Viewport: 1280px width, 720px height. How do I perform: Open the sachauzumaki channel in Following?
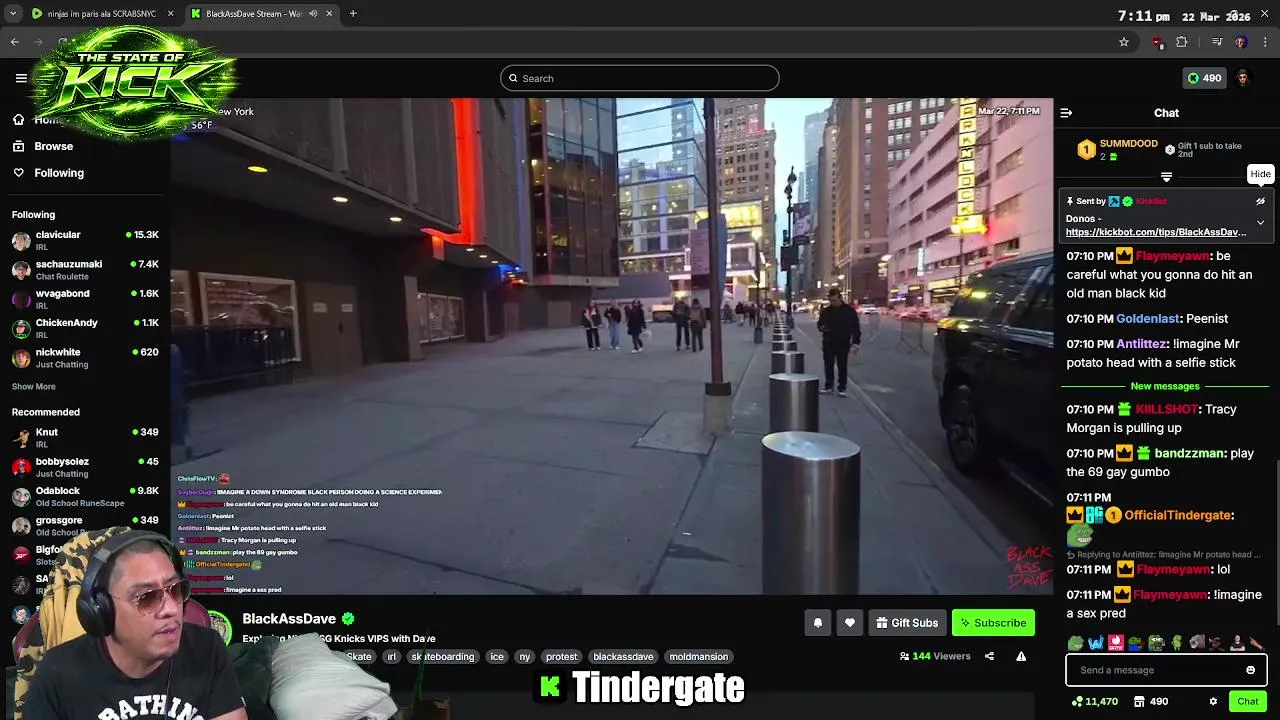click(x=85, y=270)
